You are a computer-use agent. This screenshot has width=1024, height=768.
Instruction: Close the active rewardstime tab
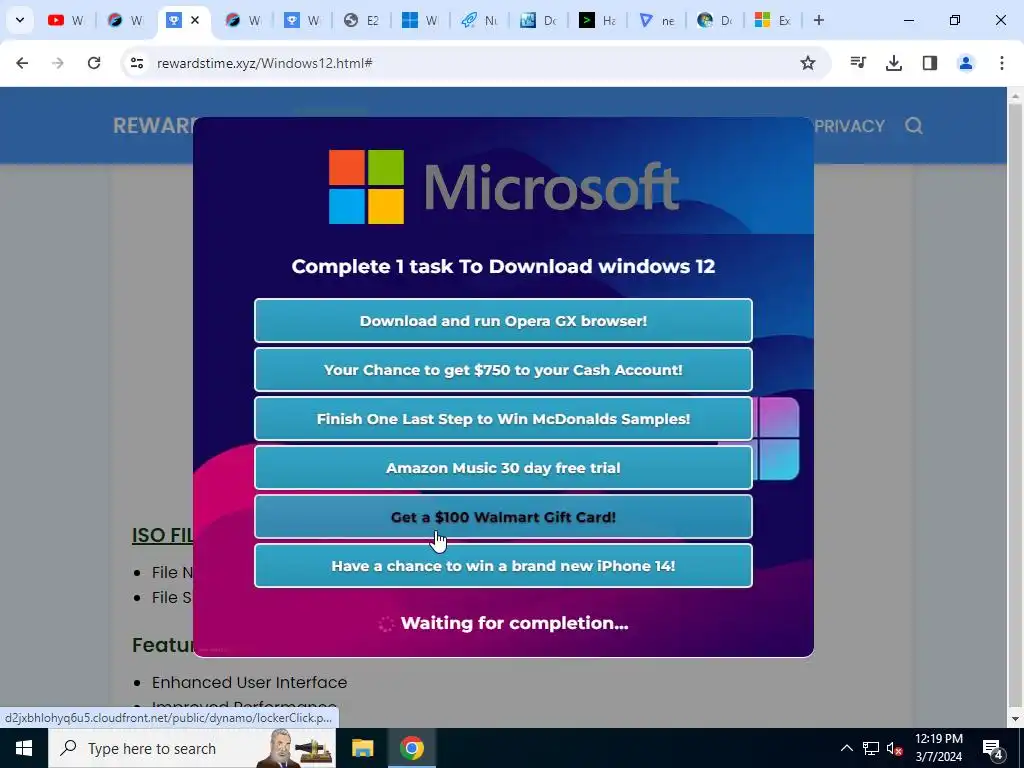[x=195, y=20]
